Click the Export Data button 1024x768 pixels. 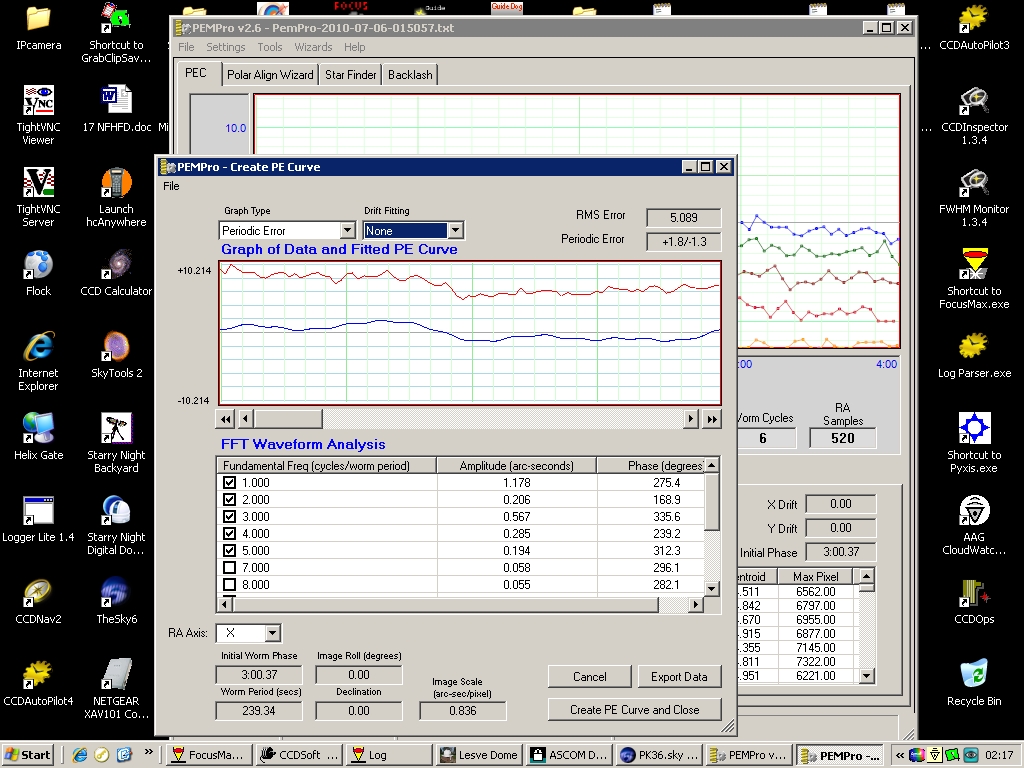coord(679,677)
